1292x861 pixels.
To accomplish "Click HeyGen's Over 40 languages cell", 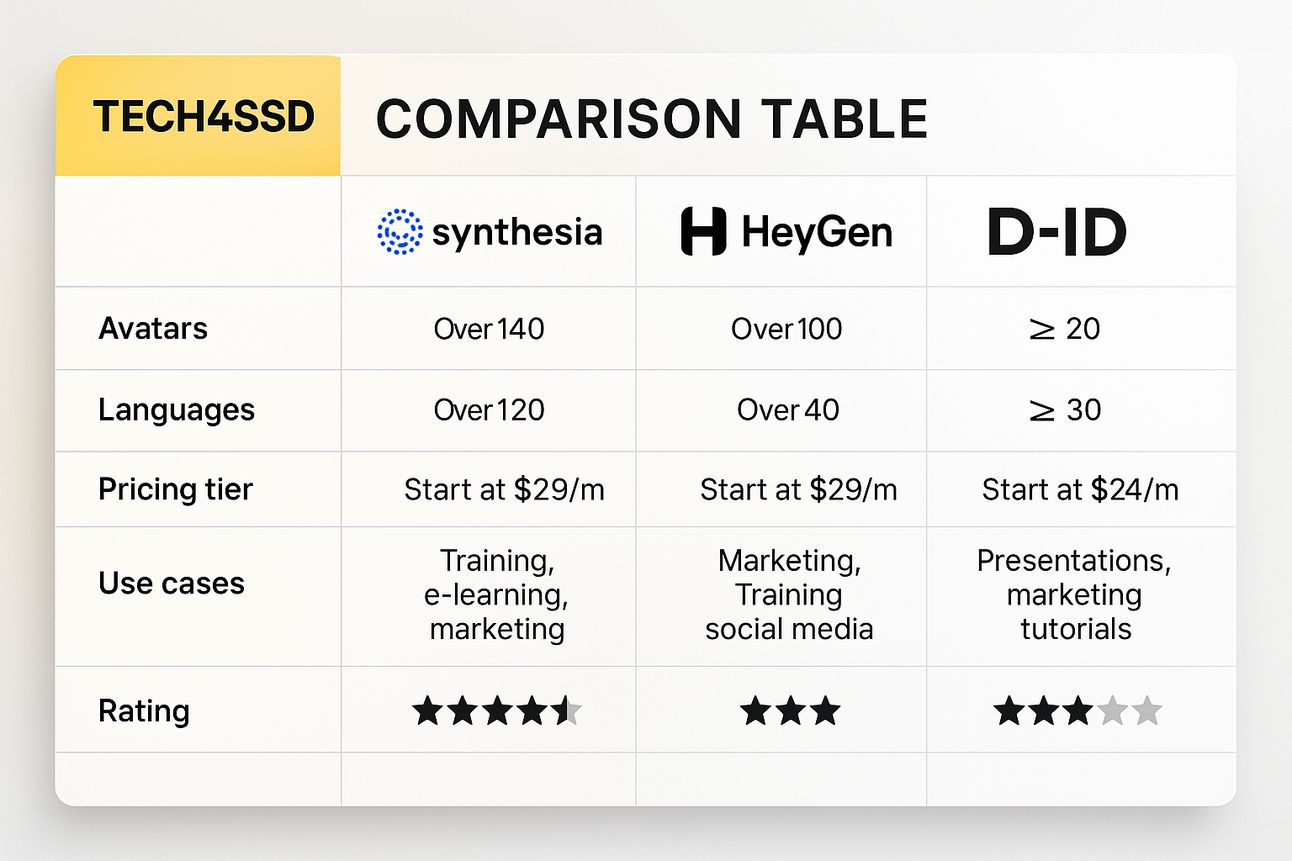I will coord(788,410).
